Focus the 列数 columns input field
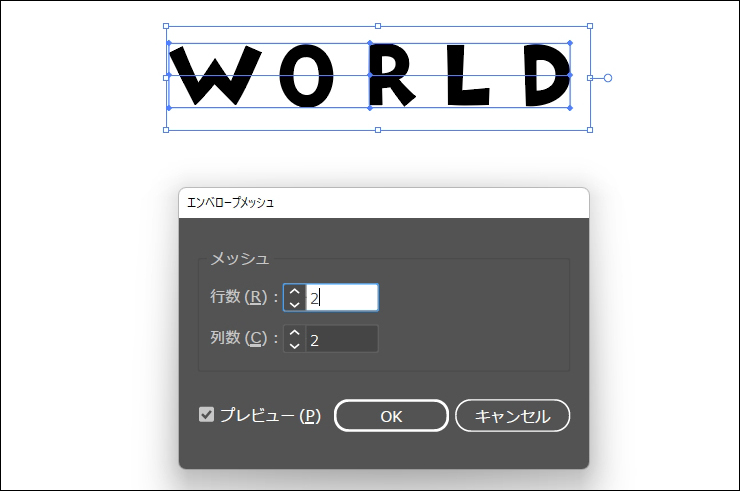The height and width of the screenshot is (491, 740). pyautogui.click(x=342, y=340)
